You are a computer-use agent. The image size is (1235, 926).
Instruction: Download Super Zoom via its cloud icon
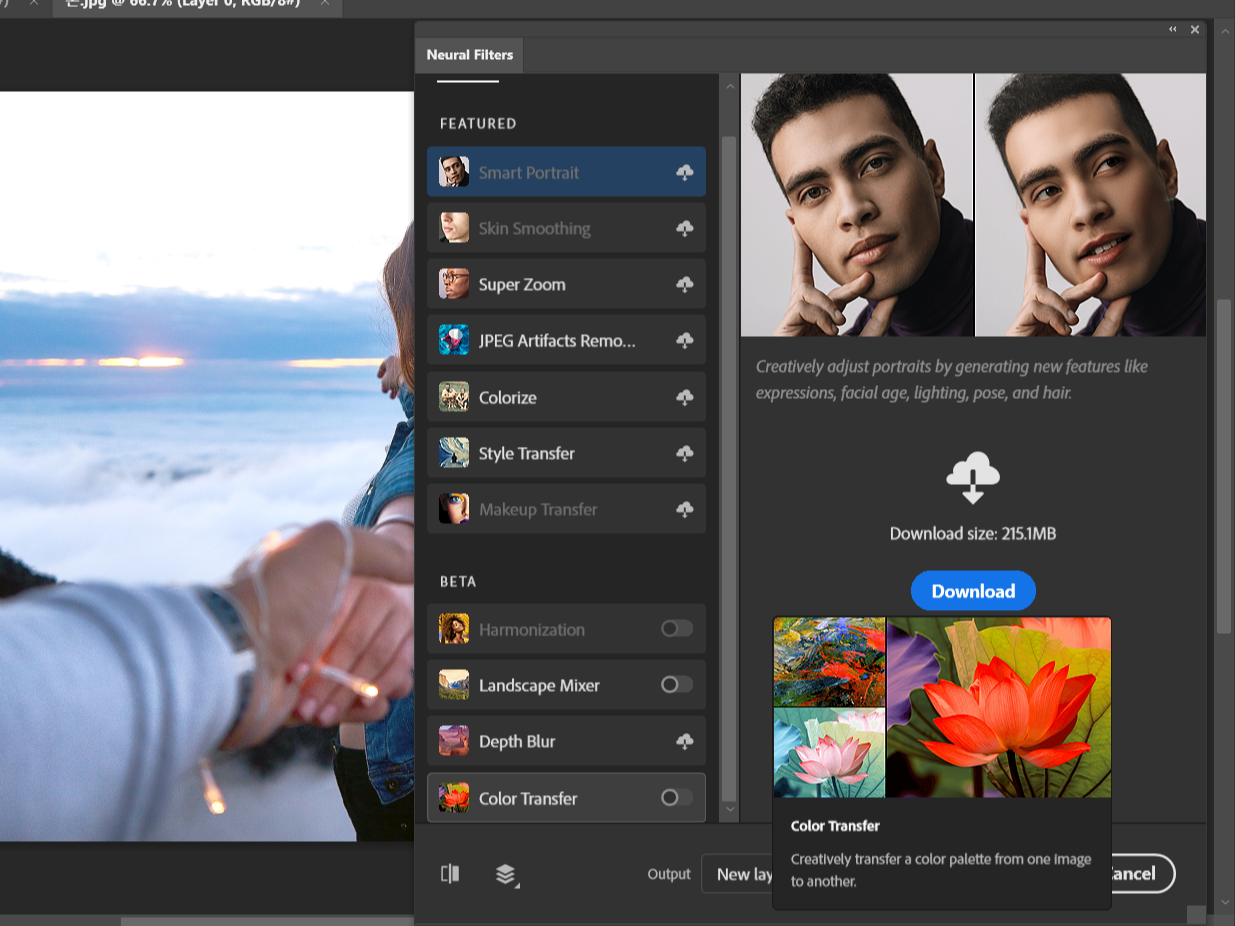pos(685,285)
